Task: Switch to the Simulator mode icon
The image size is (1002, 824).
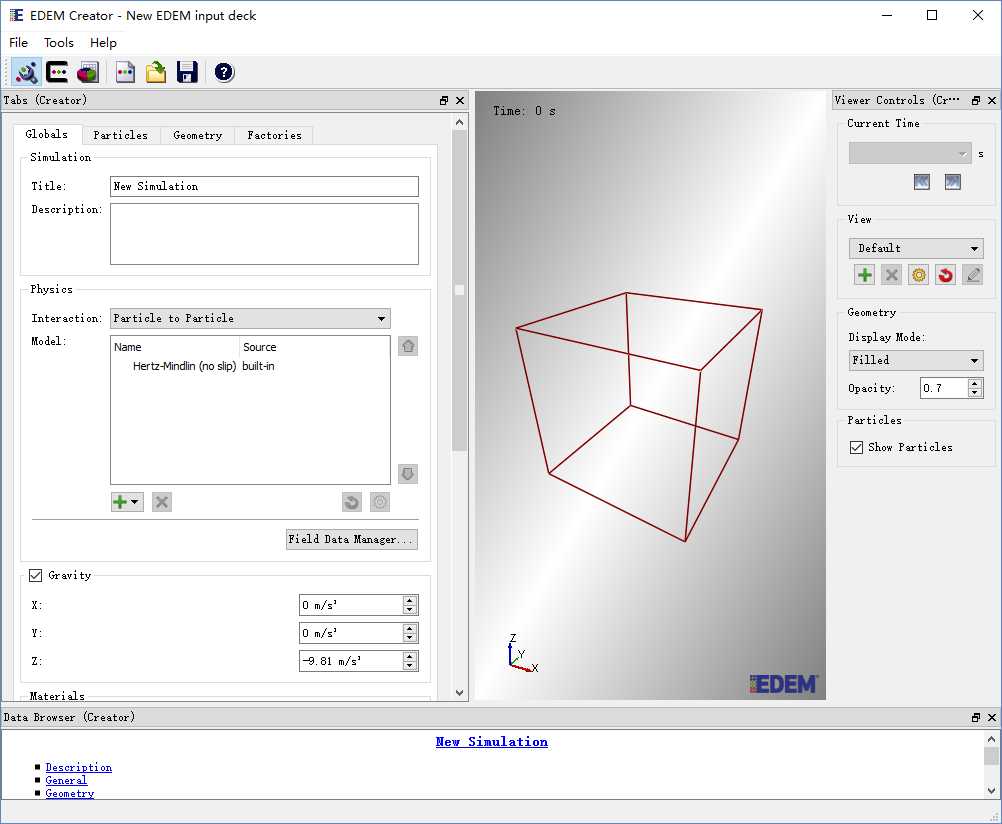Action: [x=57, y=72]
